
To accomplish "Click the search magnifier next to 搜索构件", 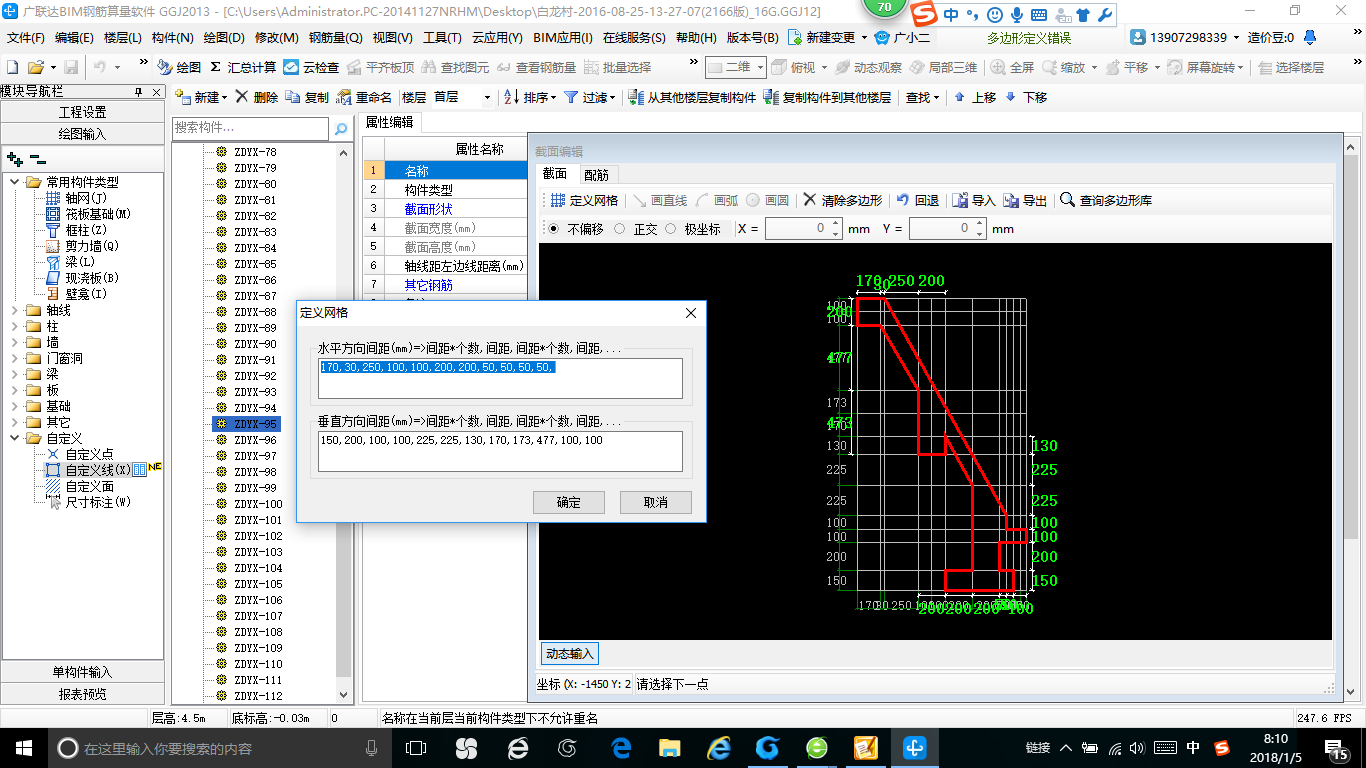I will click(x=341, y=128).
